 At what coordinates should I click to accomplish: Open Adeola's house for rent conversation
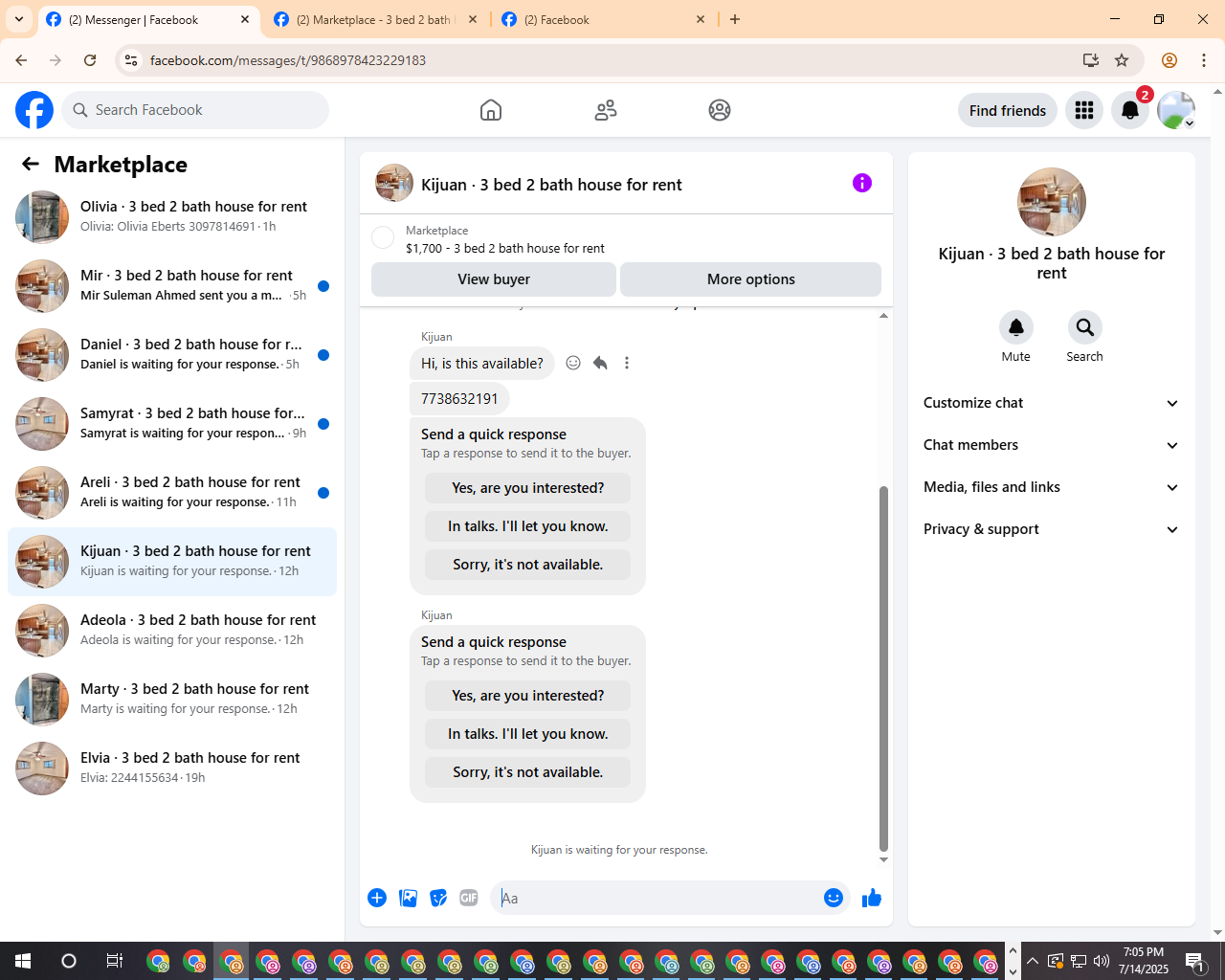tap(172, 631)
